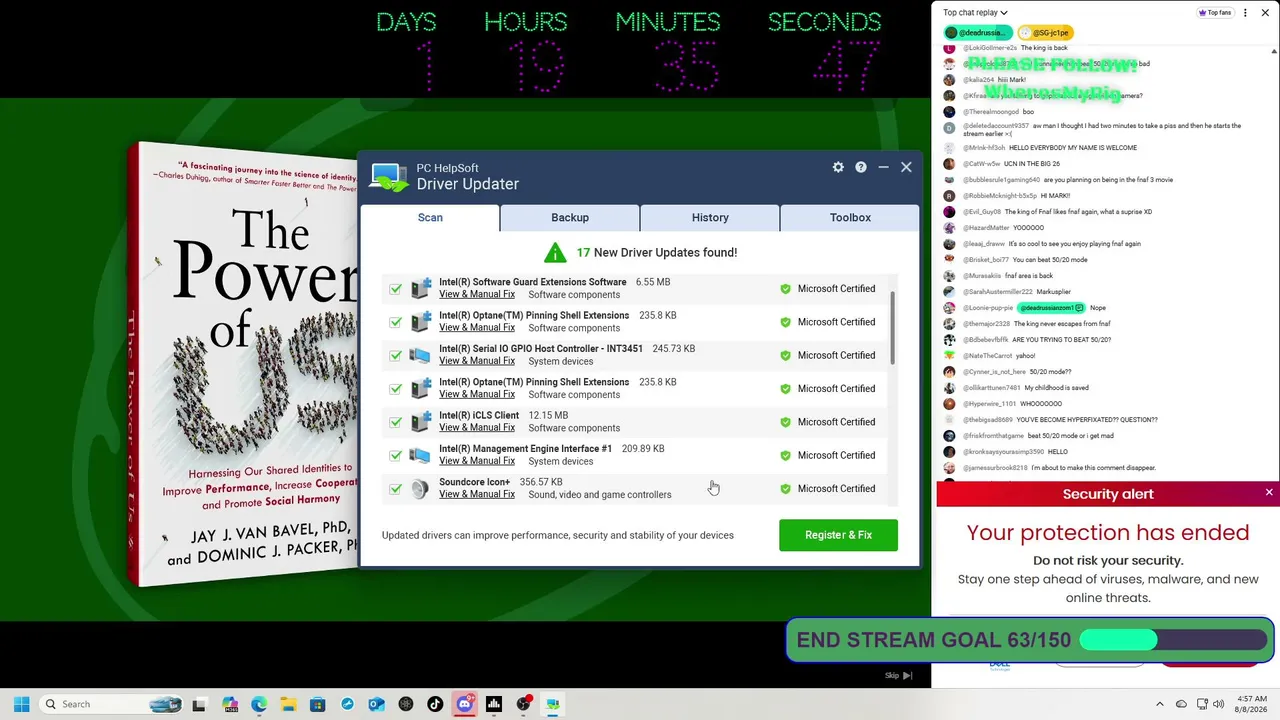Open the History tab
This screenshot has height=720, width=1280.
(x=710, y=217)
